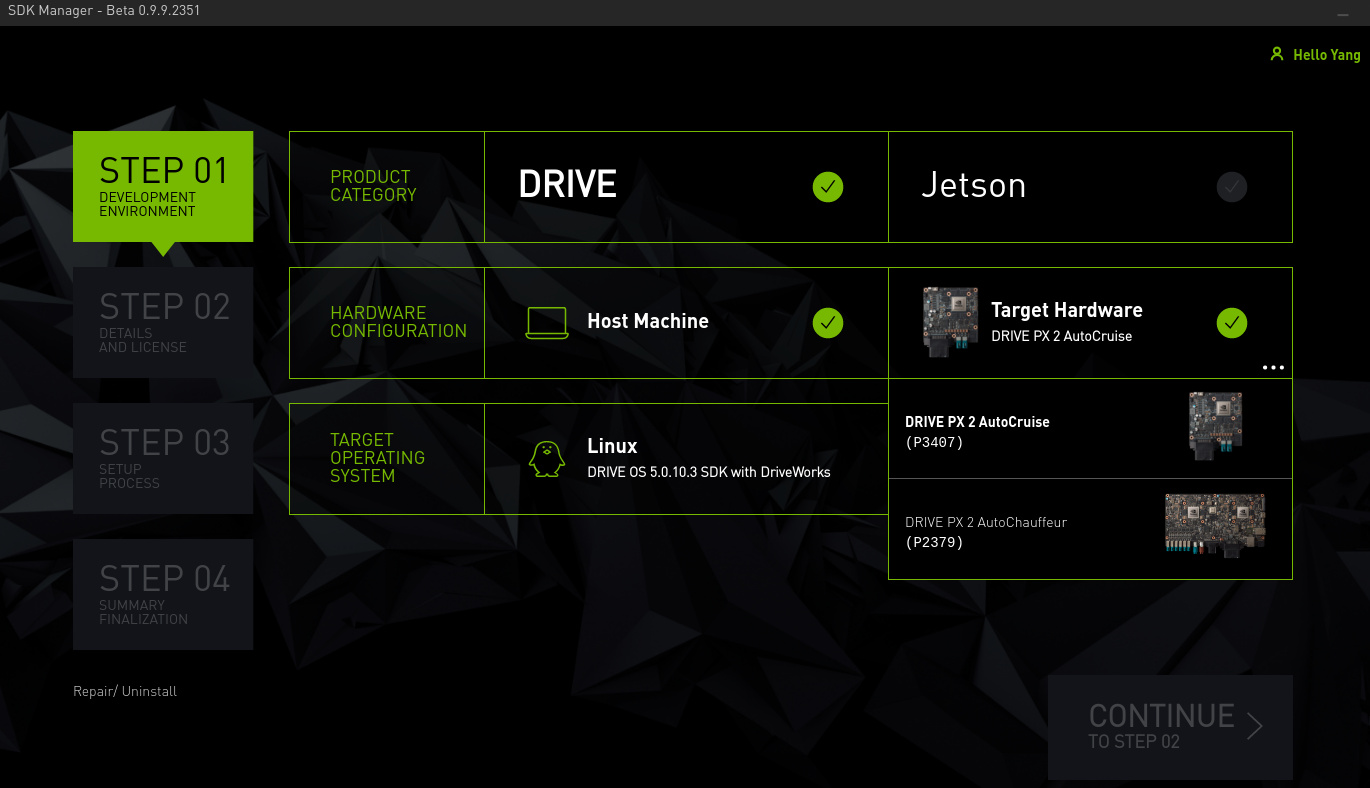
Task: Click the Product Category label
Action: (373, 186)
